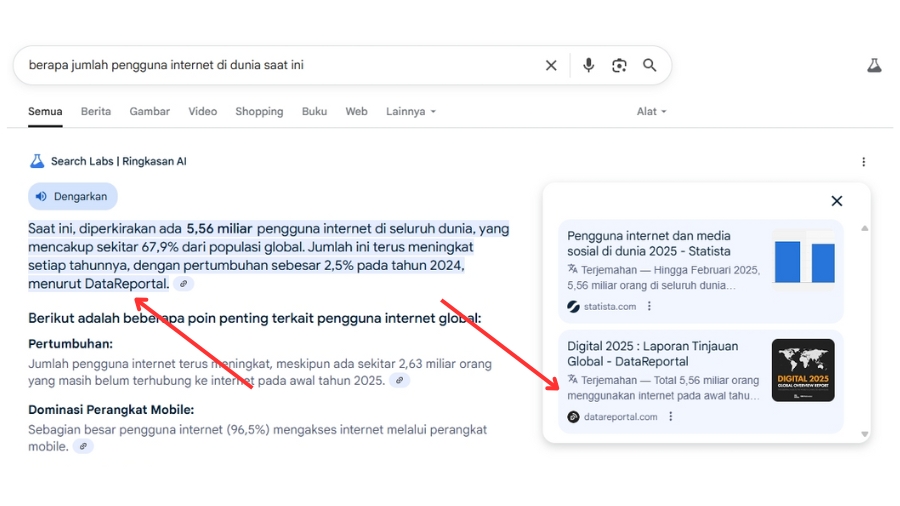Viewport: 900px width, 506px height.
Task: Clear the search query with the X icon
Action: point(551,65)
